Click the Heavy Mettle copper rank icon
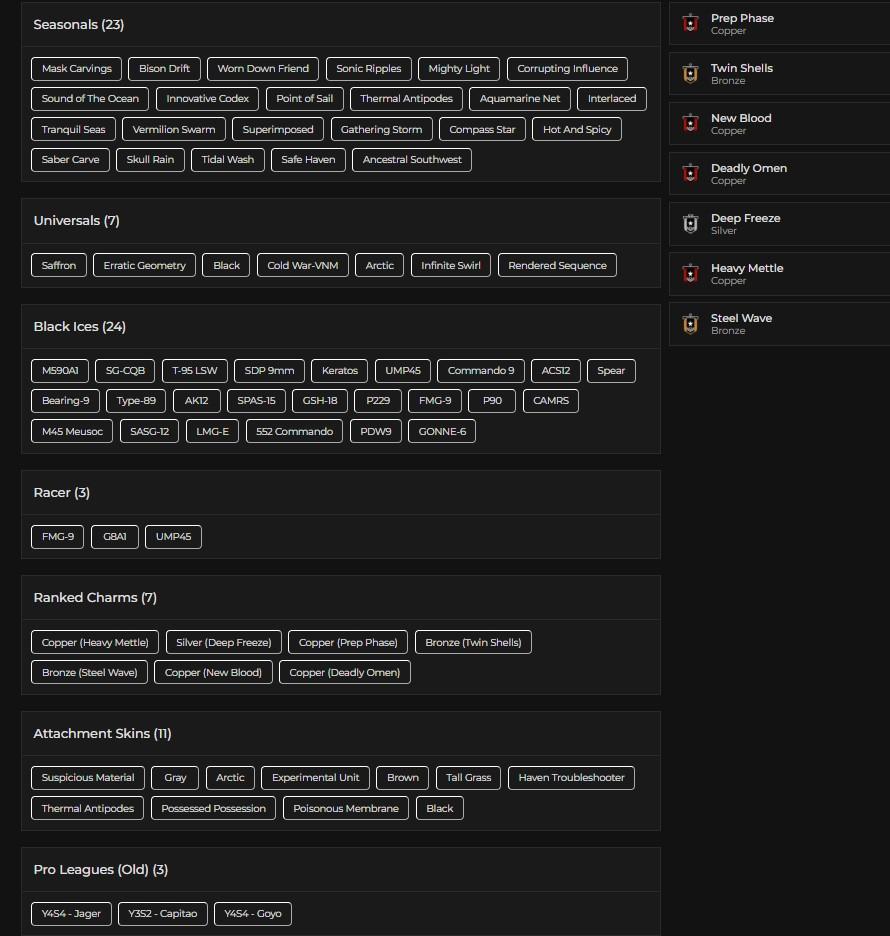 [690, 274]
